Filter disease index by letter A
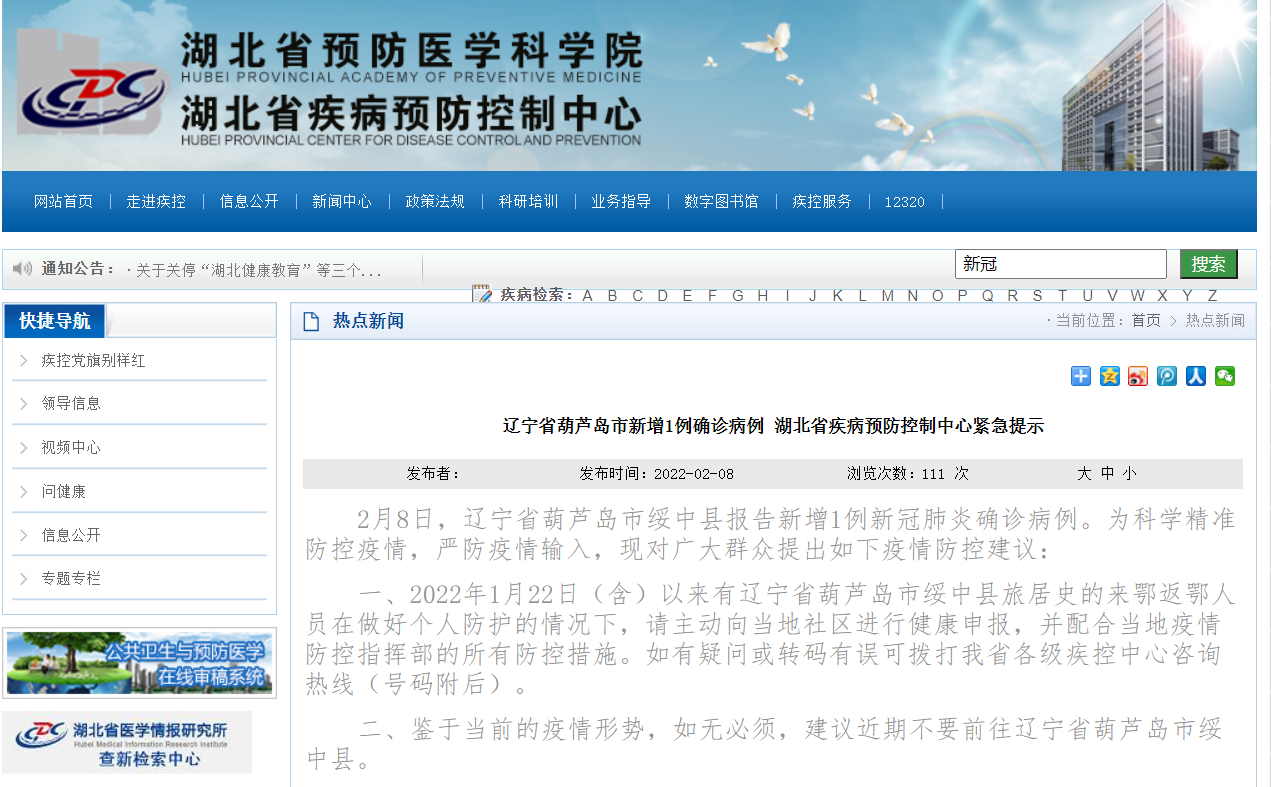 (588, 295)
